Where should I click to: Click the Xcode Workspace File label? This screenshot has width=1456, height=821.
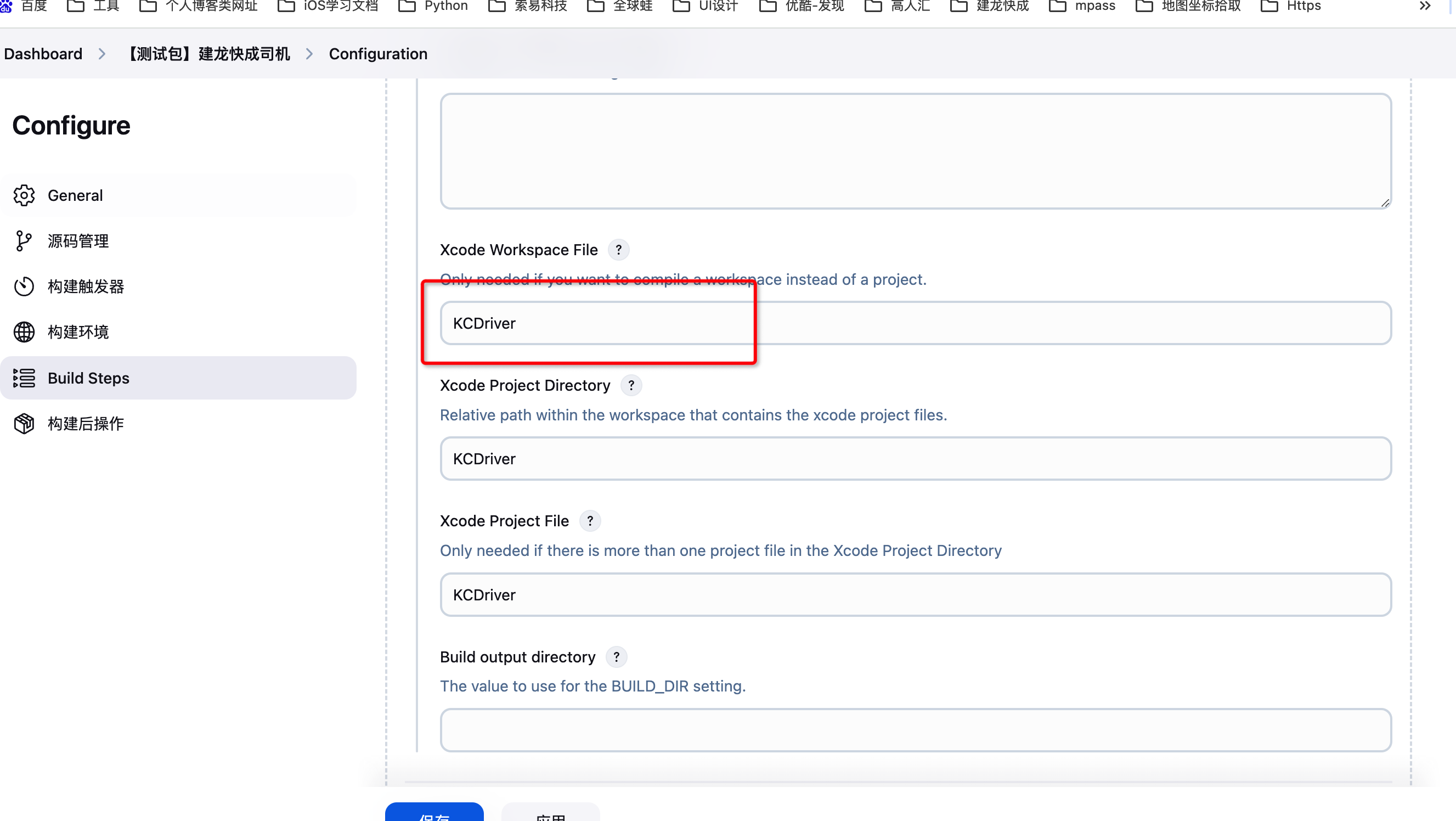pyautogui.click(x=518, y=250)
